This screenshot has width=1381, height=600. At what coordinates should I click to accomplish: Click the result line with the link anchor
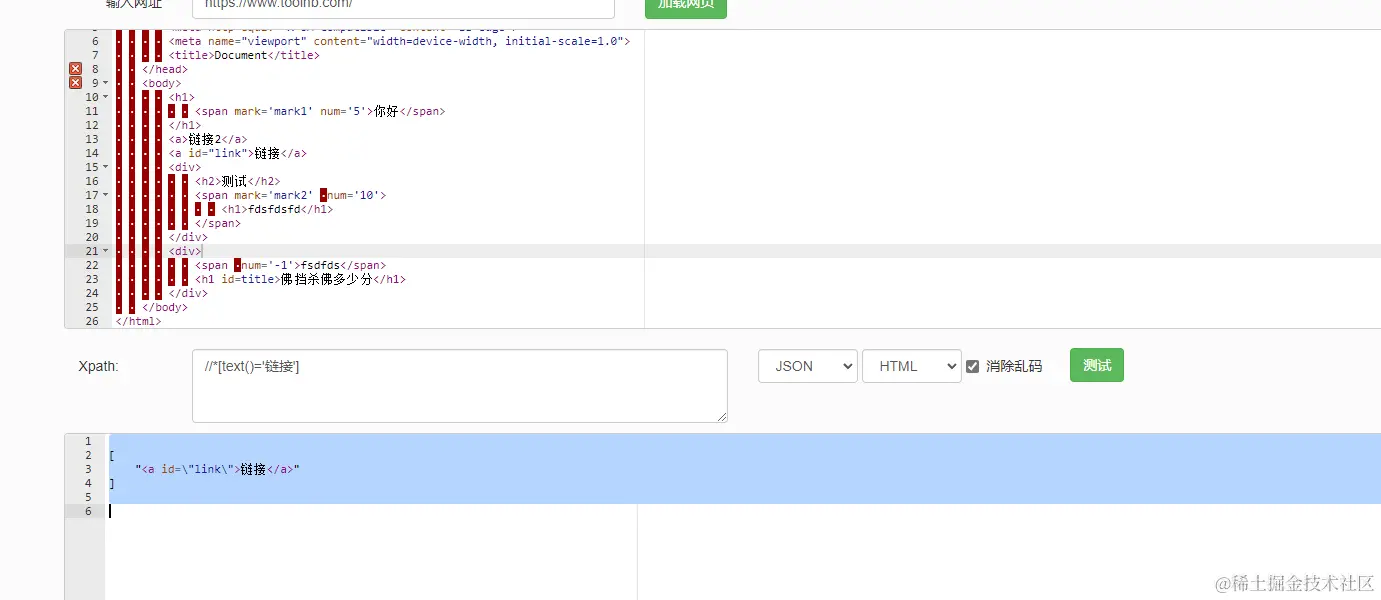pyautogui.click(x=218, y=469)
